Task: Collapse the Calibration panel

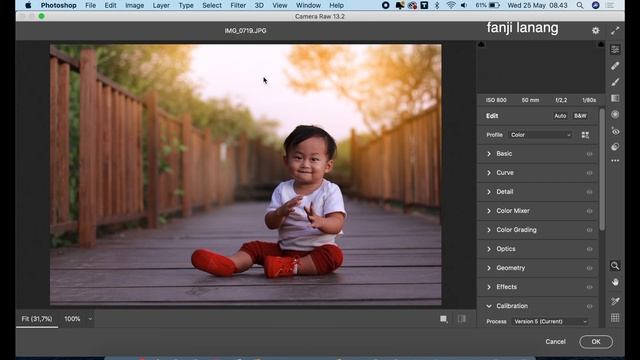Action: pyautogui.click(x=489, y=306)
